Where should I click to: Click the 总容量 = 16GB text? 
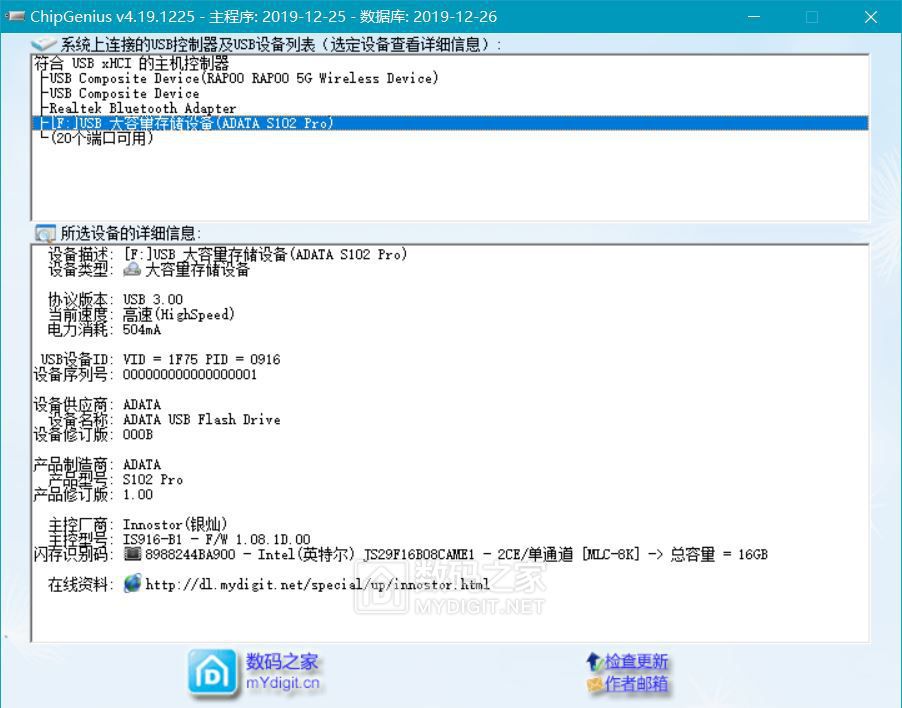[718, 554]
